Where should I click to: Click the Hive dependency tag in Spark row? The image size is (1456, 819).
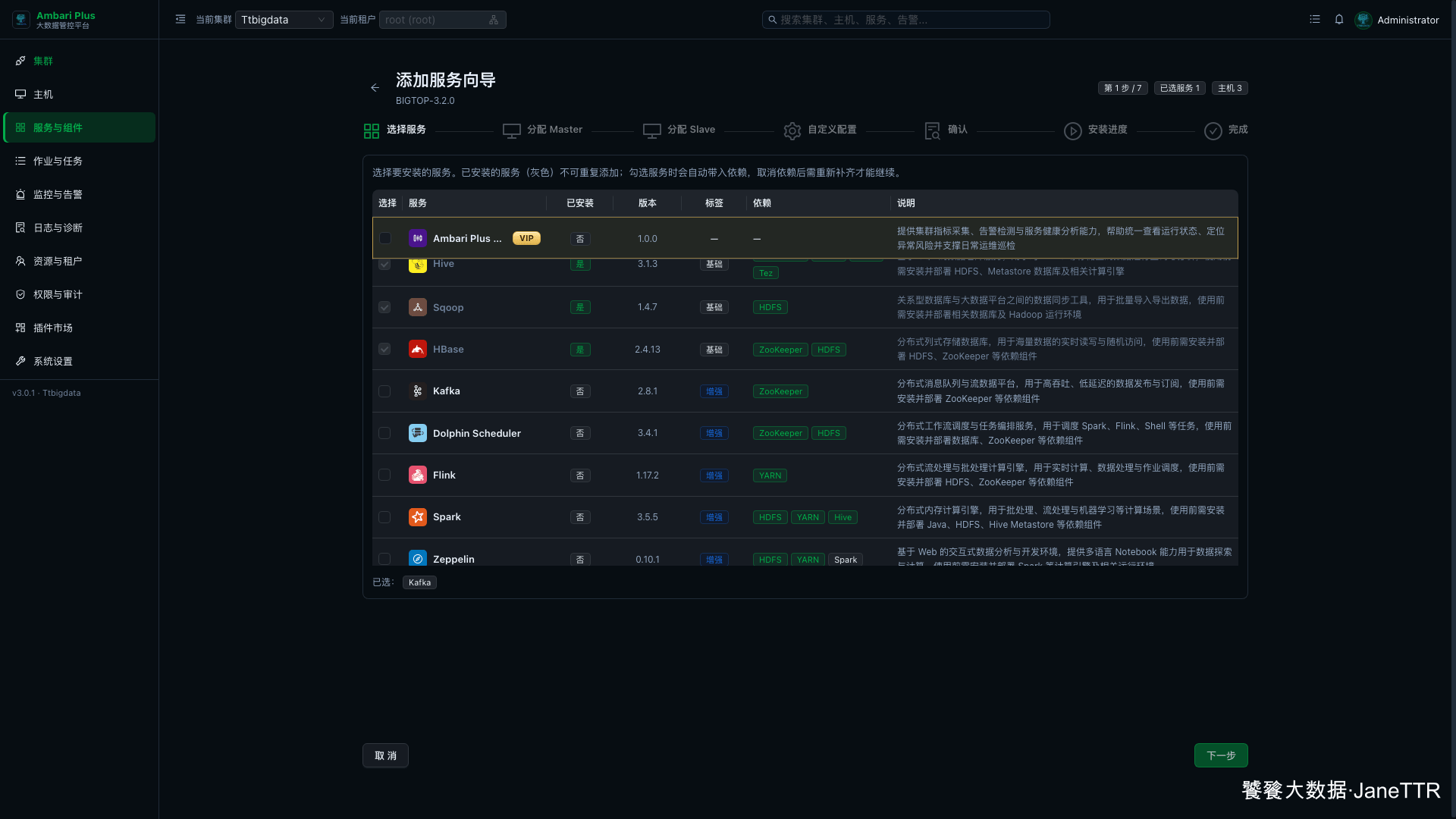click(843, 517)
